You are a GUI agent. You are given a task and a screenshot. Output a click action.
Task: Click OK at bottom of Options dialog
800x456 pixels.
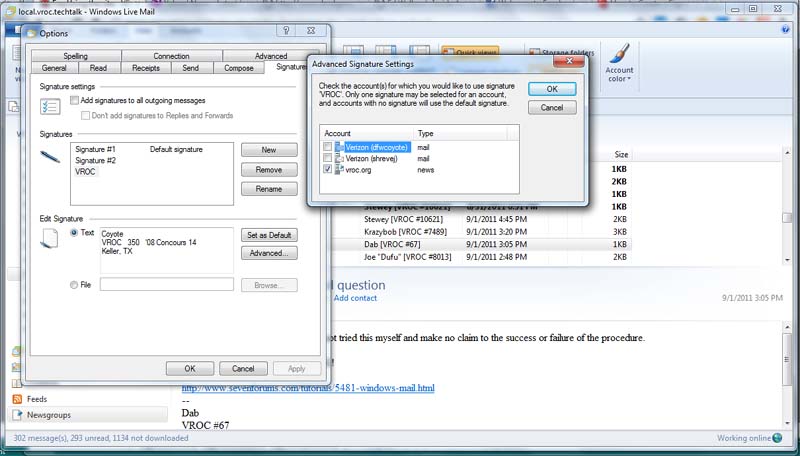190,368
